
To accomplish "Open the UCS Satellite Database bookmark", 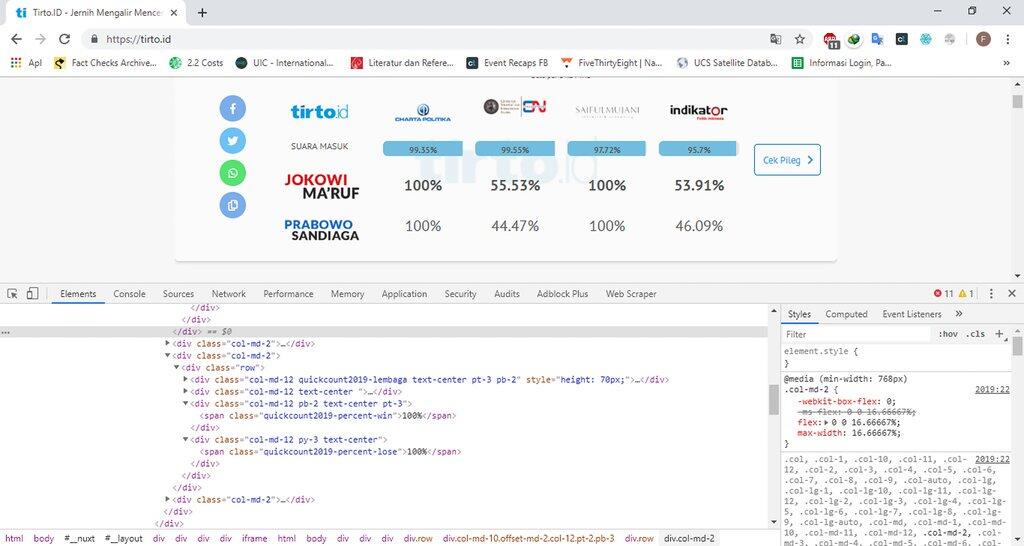I will (727, 63).
